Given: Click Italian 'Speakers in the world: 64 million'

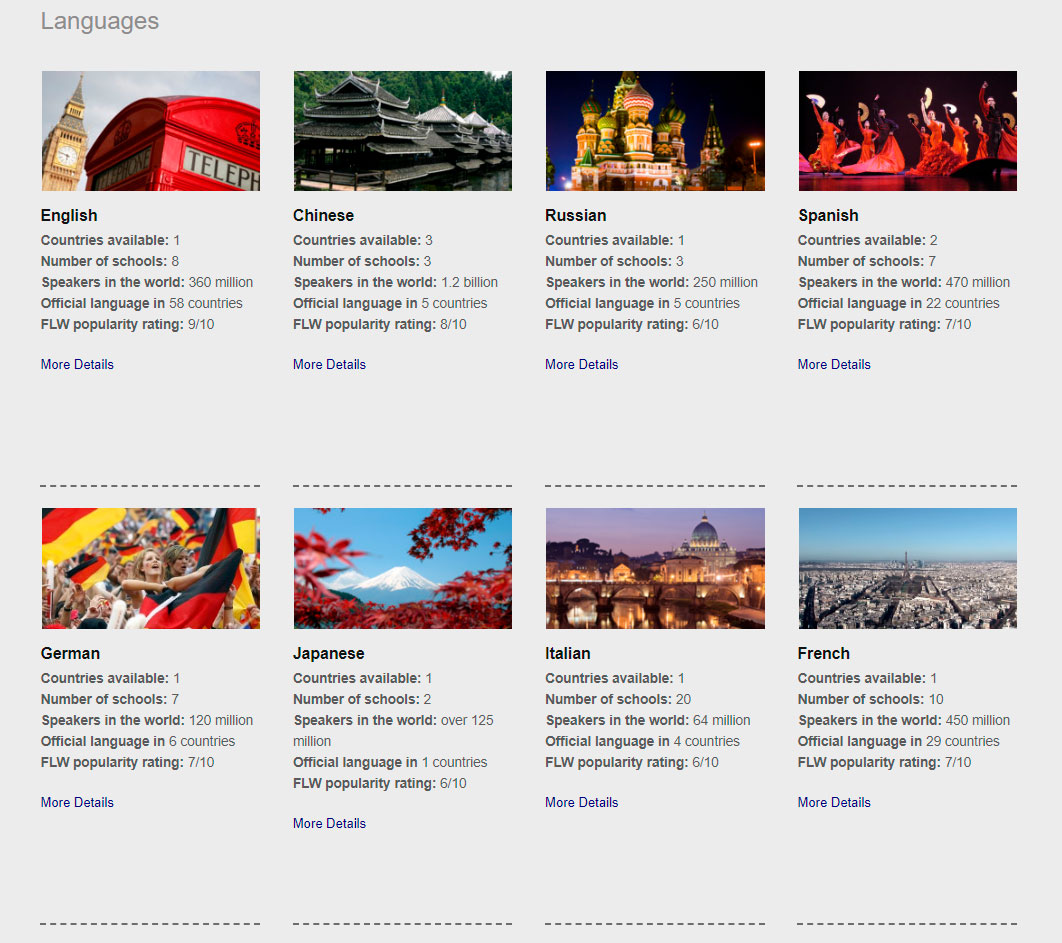Looking at the screenshot, I should coord(648,720).
